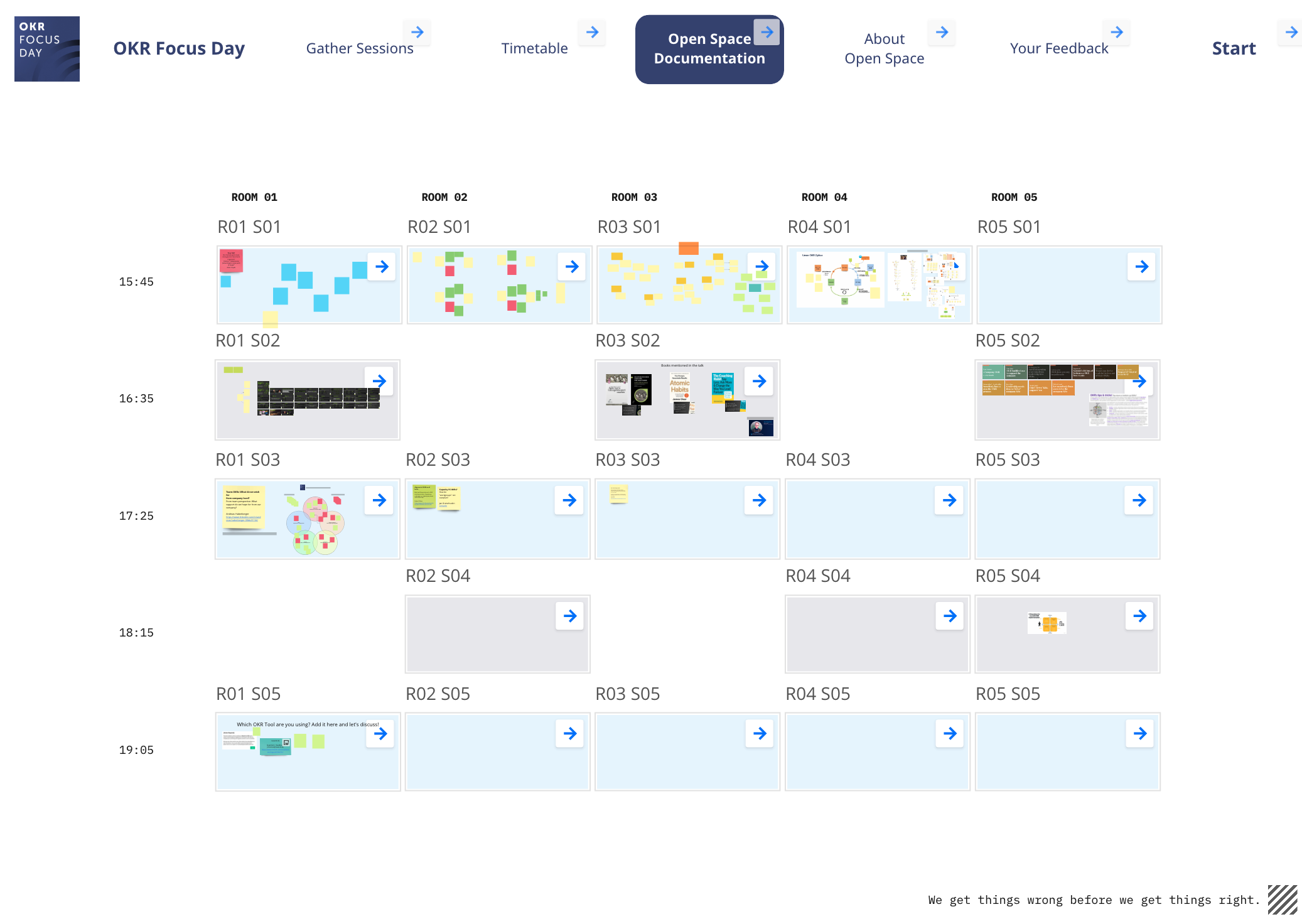Select the Open Space Documentation tab
Viewport: 1302px width, 924px height.
(709, 49)
